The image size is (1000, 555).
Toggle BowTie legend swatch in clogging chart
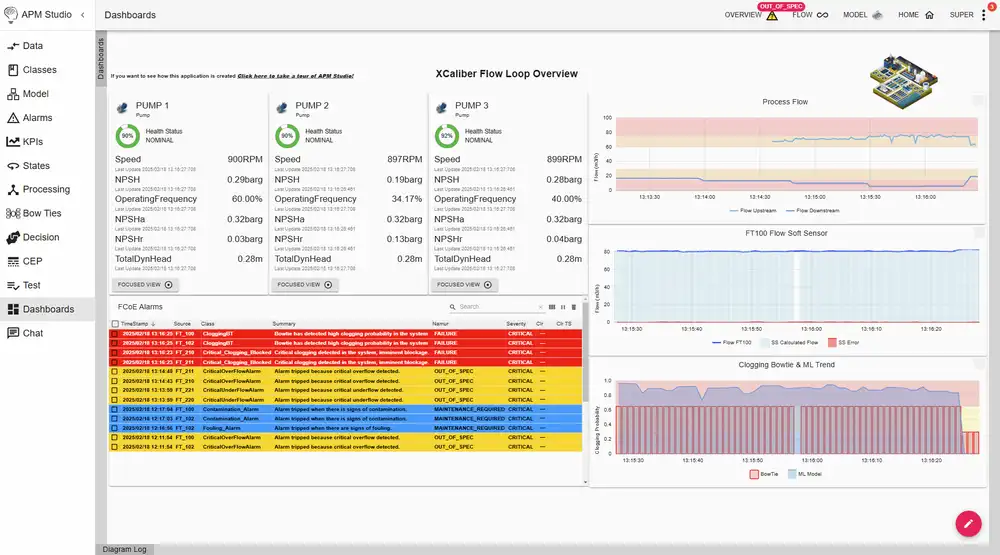tap(754, 474)
